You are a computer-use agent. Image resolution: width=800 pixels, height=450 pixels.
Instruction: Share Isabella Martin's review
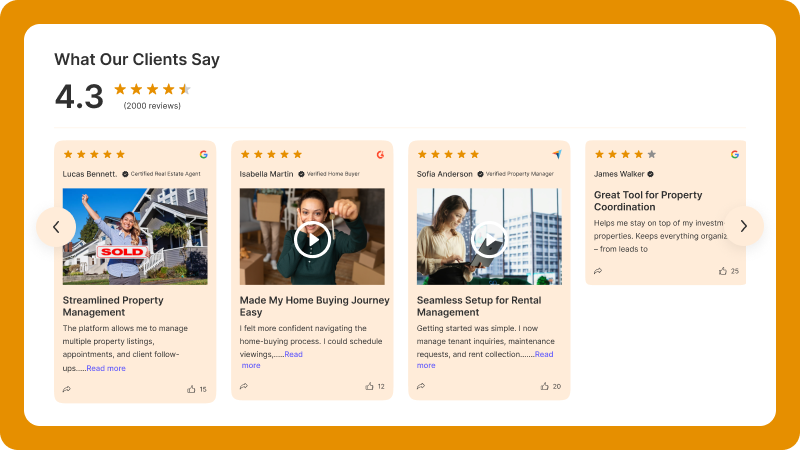coord(244,386)
